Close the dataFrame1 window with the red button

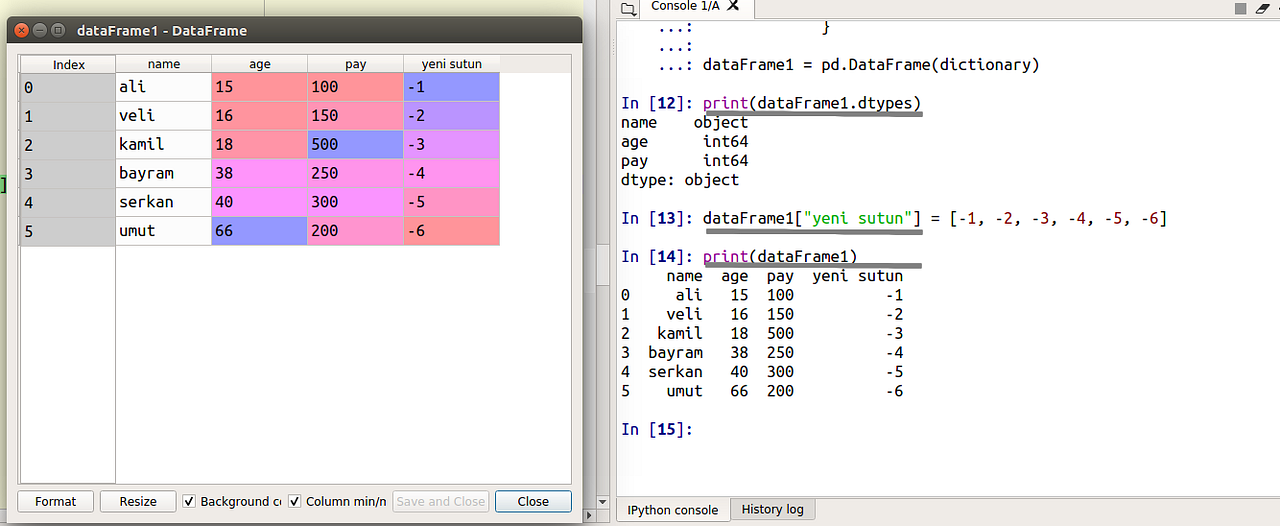[x=22, y=30]
